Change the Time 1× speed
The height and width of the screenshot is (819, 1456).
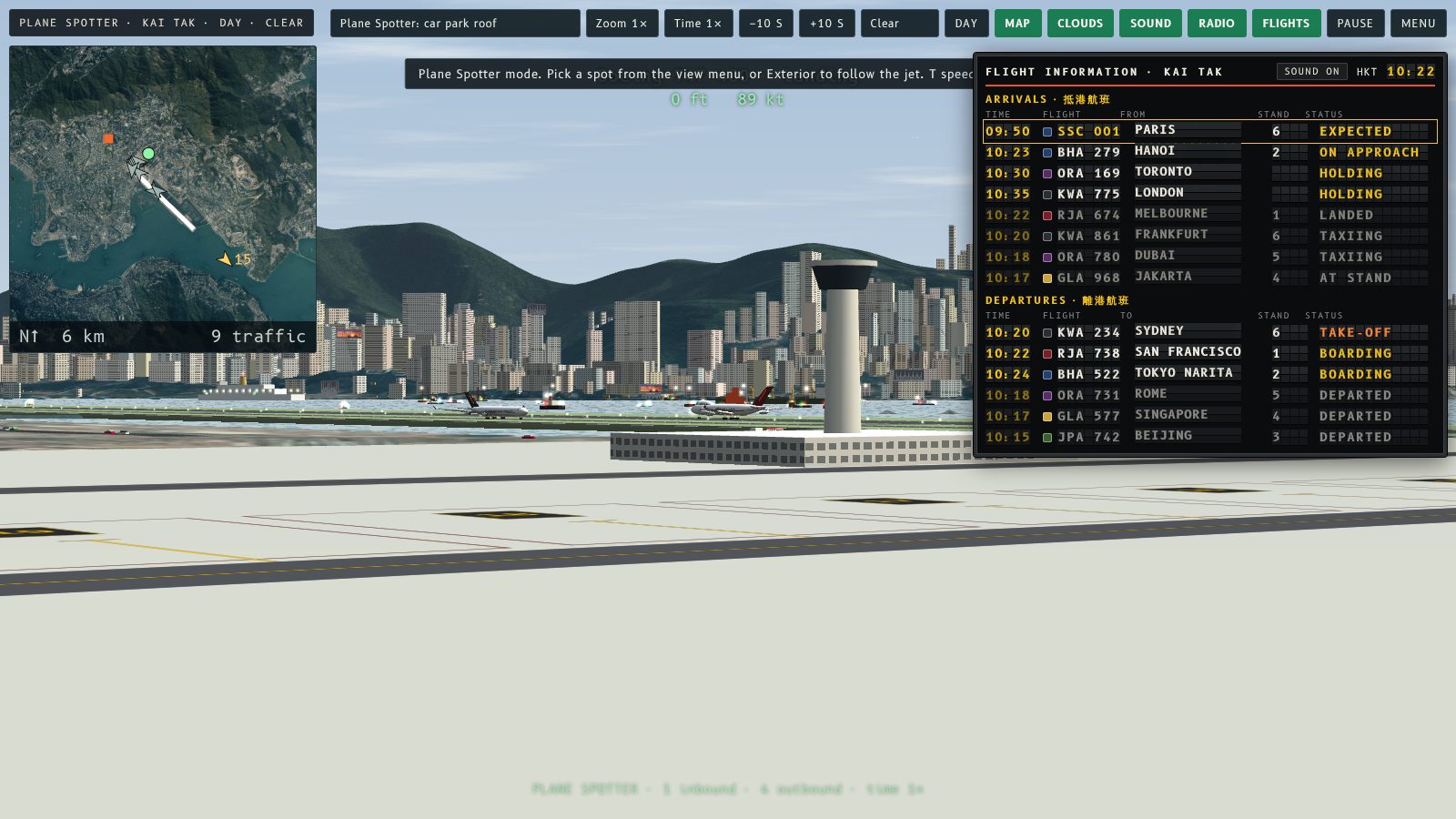698,23
